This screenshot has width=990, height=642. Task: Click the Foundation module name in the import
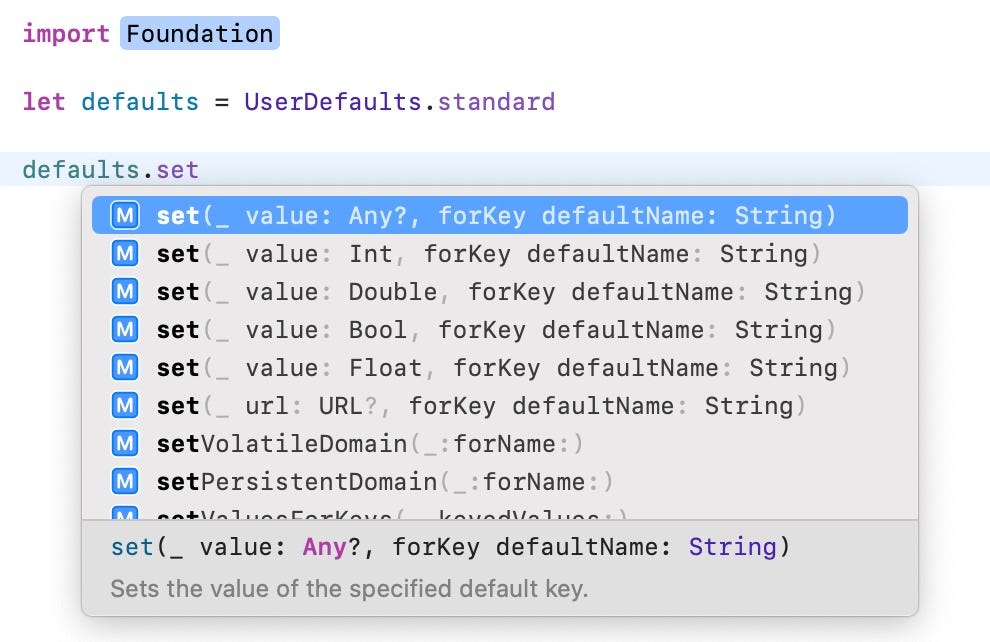pyautogui.click(x=199, y=33)
